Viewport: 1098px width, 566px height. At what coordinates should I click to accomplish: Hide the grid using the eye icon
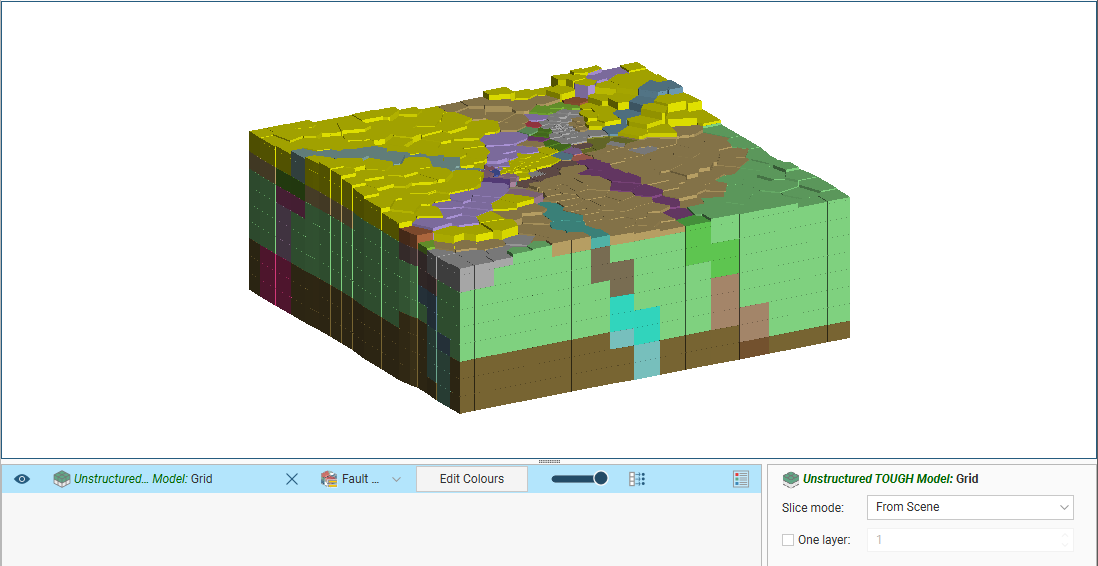pos(22,479)
